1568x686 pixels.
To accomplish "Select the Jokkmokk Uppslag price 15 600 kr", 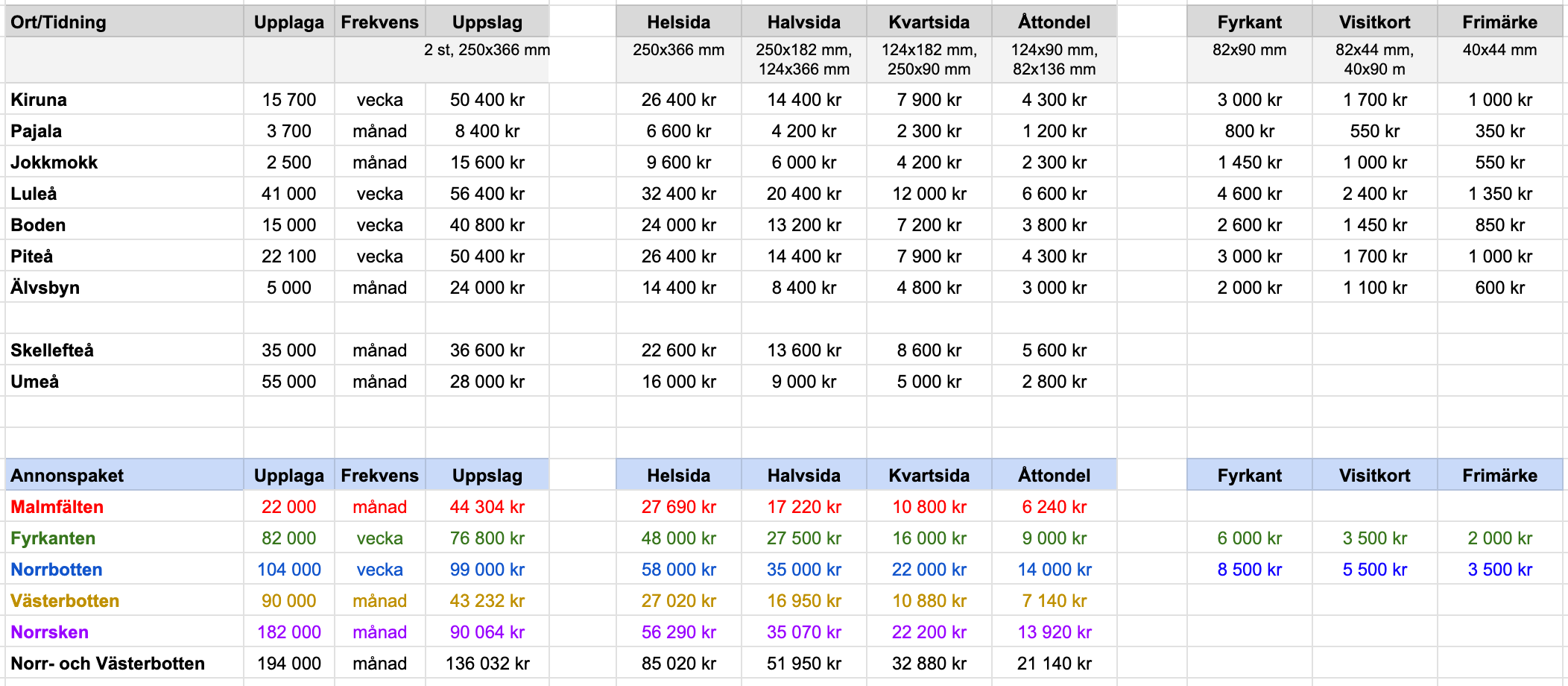I will click(x=487, y=163).
